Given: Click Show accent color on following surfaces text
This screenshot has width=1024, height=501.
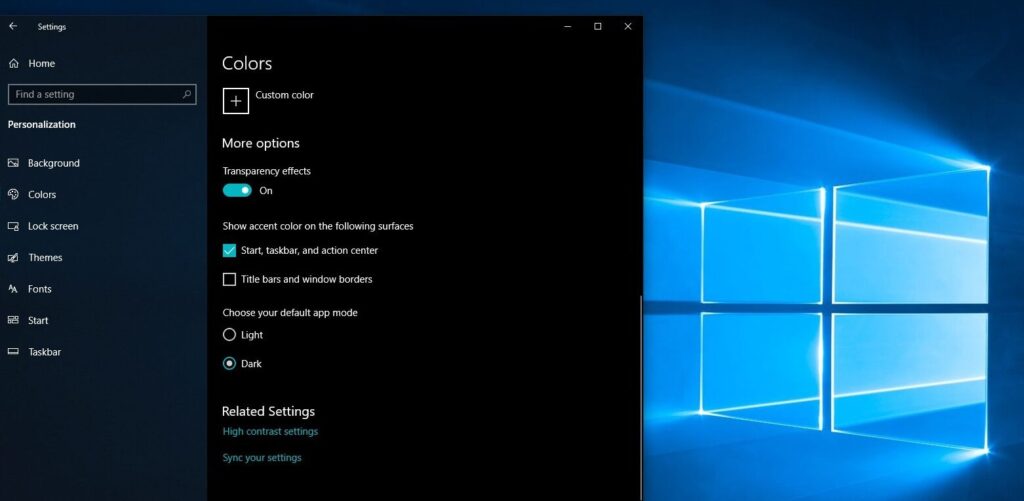Looking at the screenshot, I should (x=318, y=226).
